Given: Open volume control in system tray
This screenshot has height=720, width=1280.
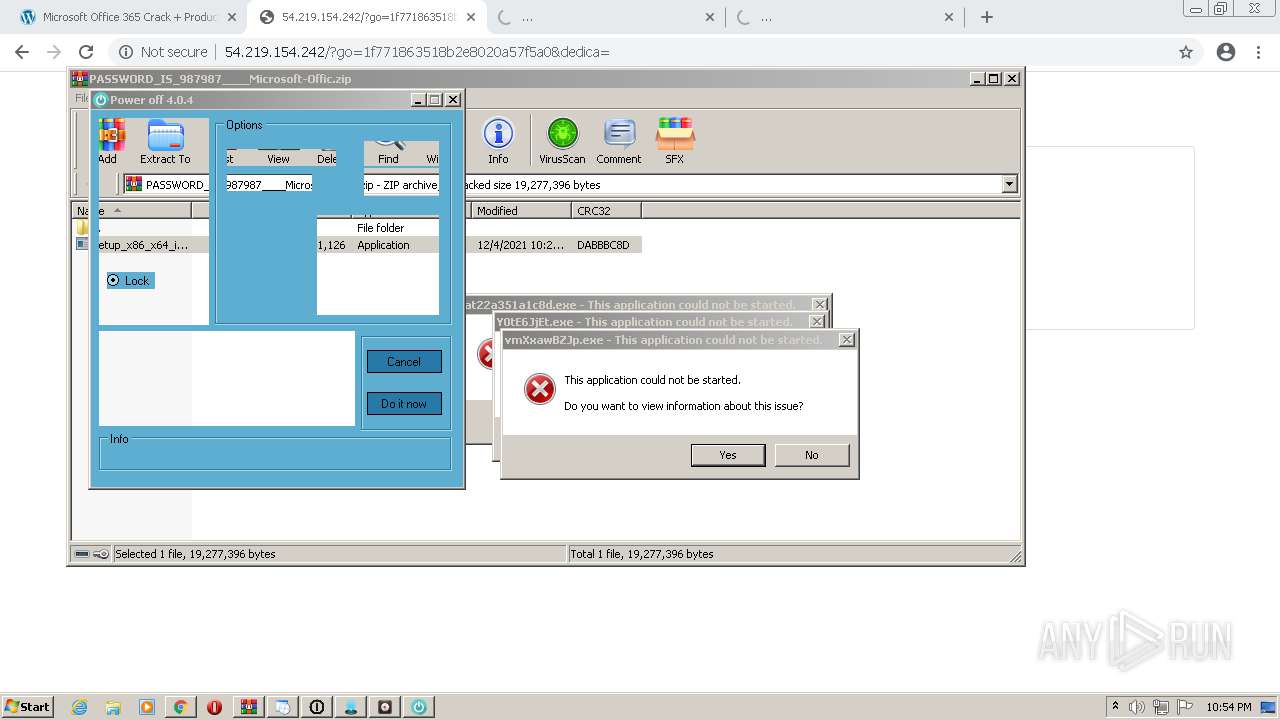Looking at the screenshot, I should tap(1137, 707).
